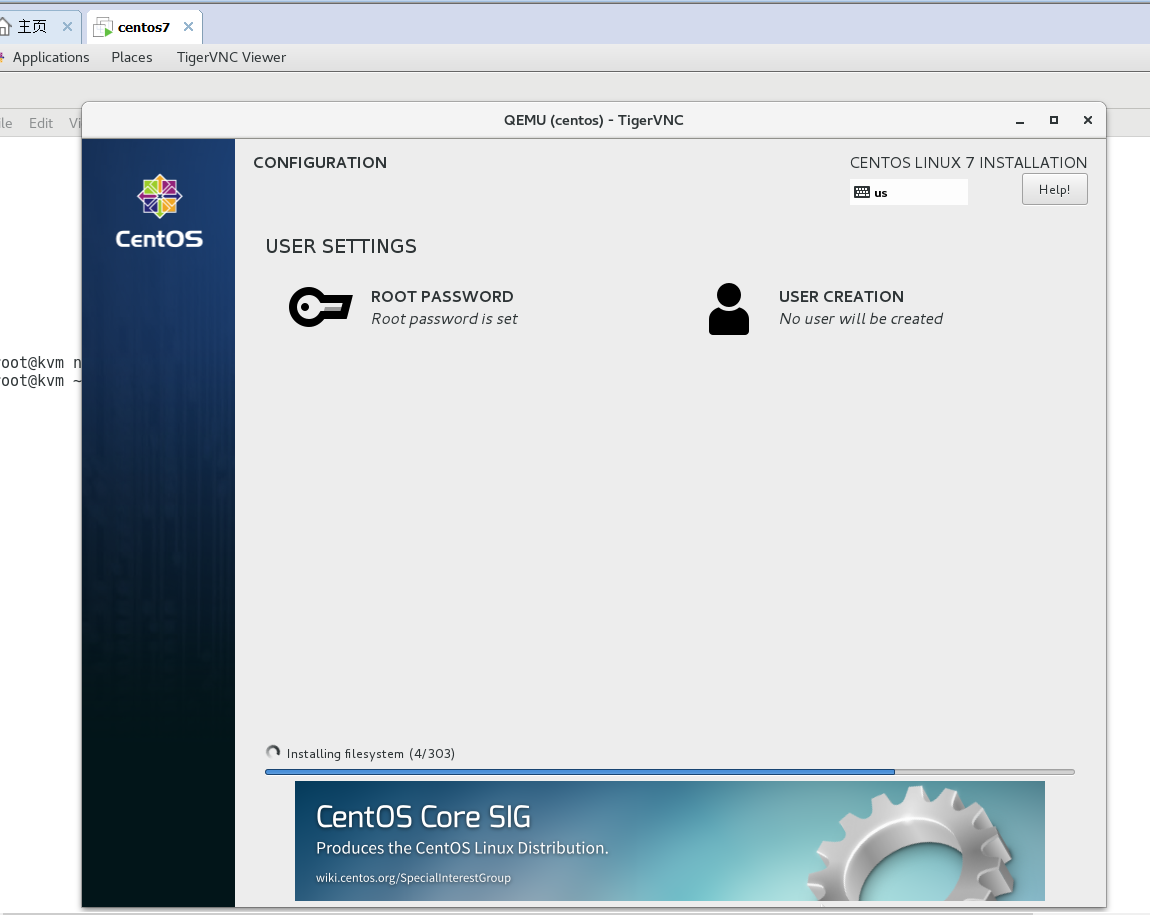Click the CONFIGURATION heading
Viewport: 1150px width, 915px height.
(320, 163)
